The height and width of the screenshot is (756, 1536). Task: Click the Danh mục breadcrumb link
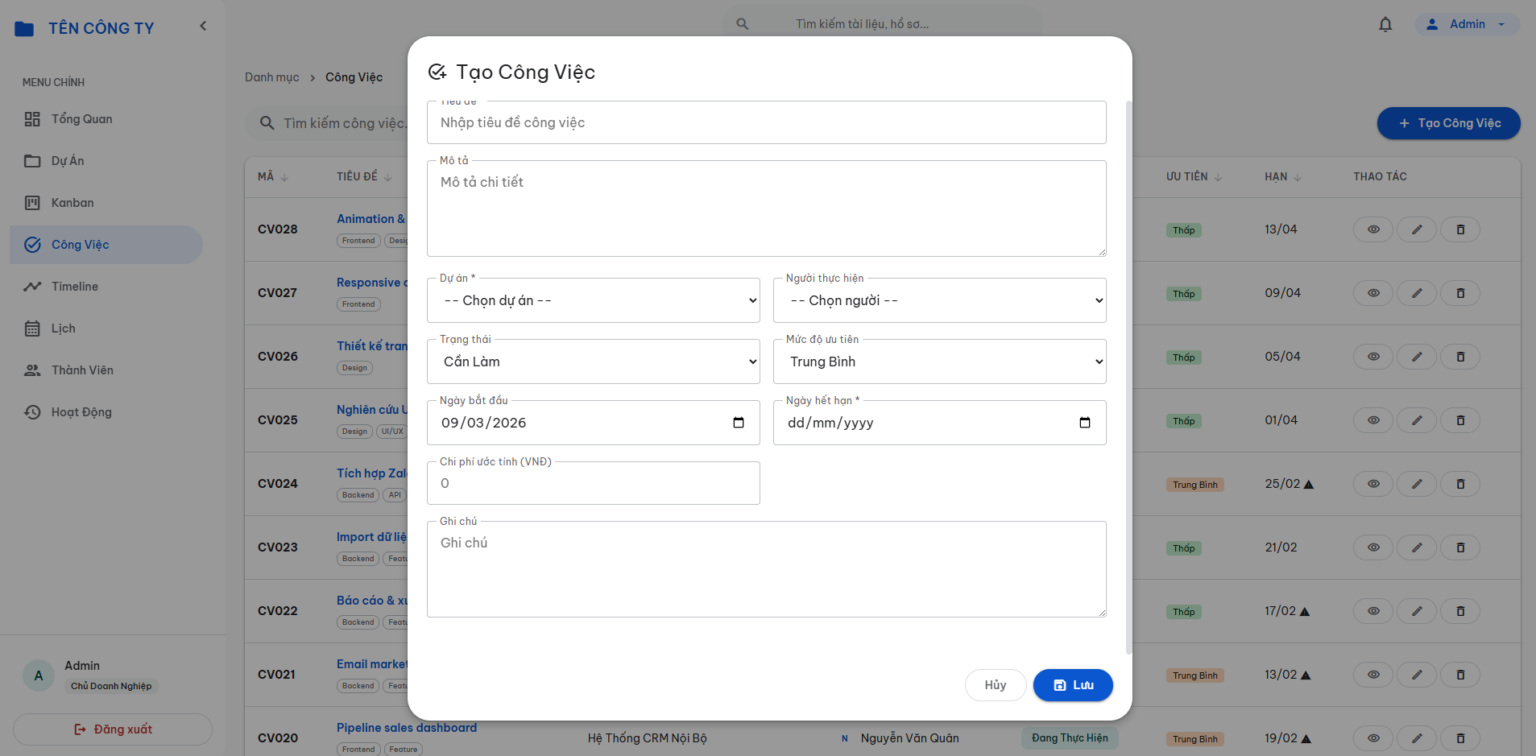click(272, 77)
